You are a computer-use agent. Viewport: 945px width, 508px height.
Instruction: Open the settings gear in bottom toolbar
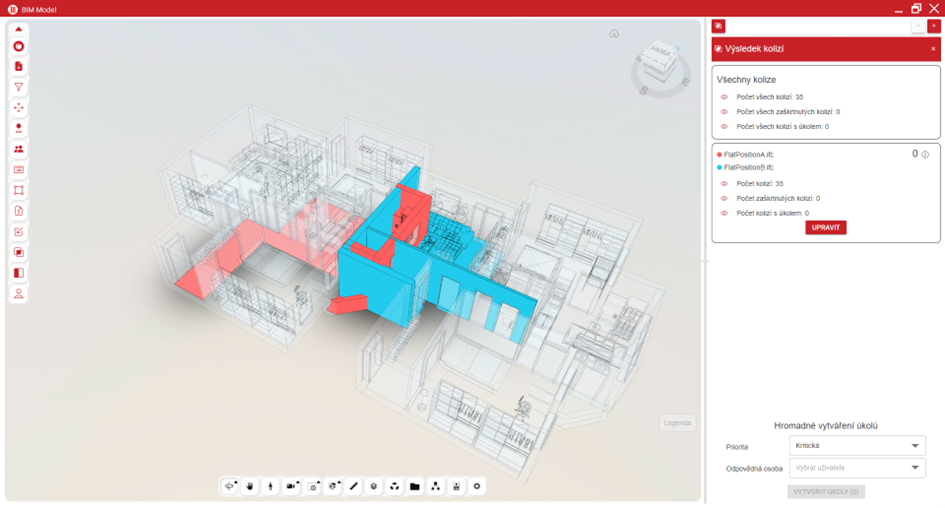pyautogui.click(x=477, y=487)
